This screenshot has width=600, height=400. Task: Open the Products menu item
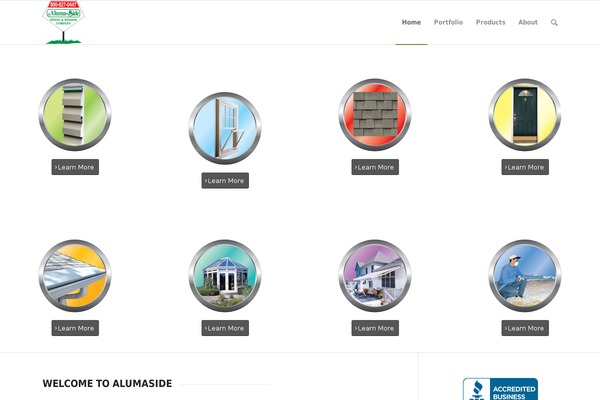491,22
